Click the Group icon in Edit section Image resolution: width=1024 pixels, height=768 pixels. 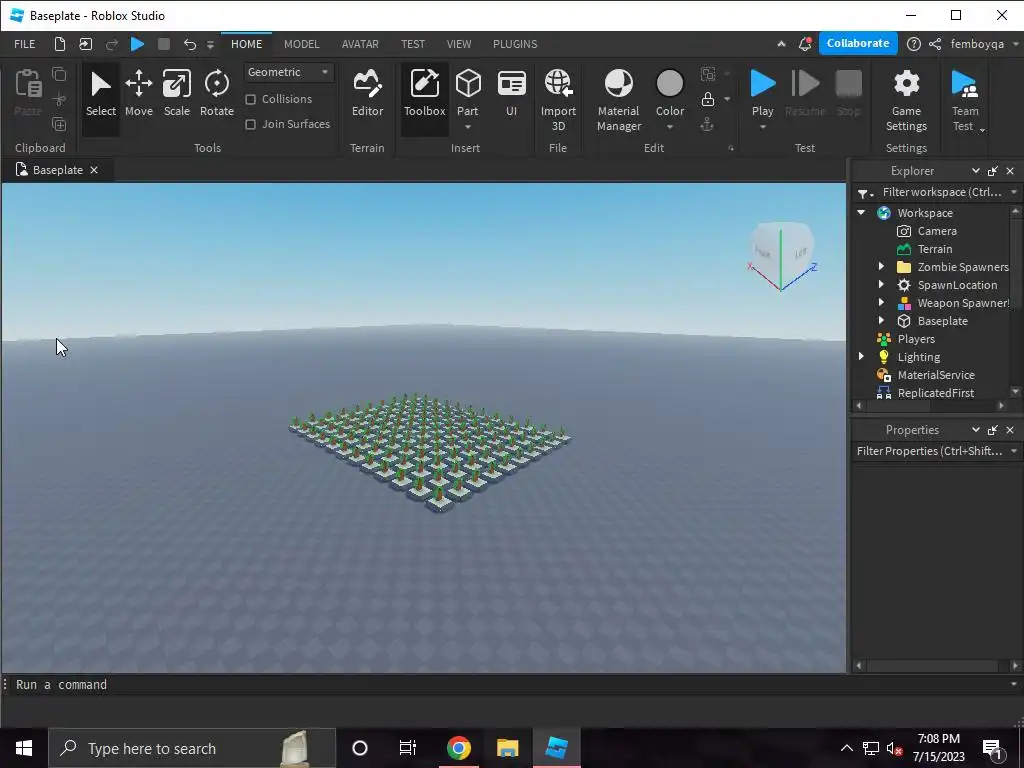click(x=707, y=74)
